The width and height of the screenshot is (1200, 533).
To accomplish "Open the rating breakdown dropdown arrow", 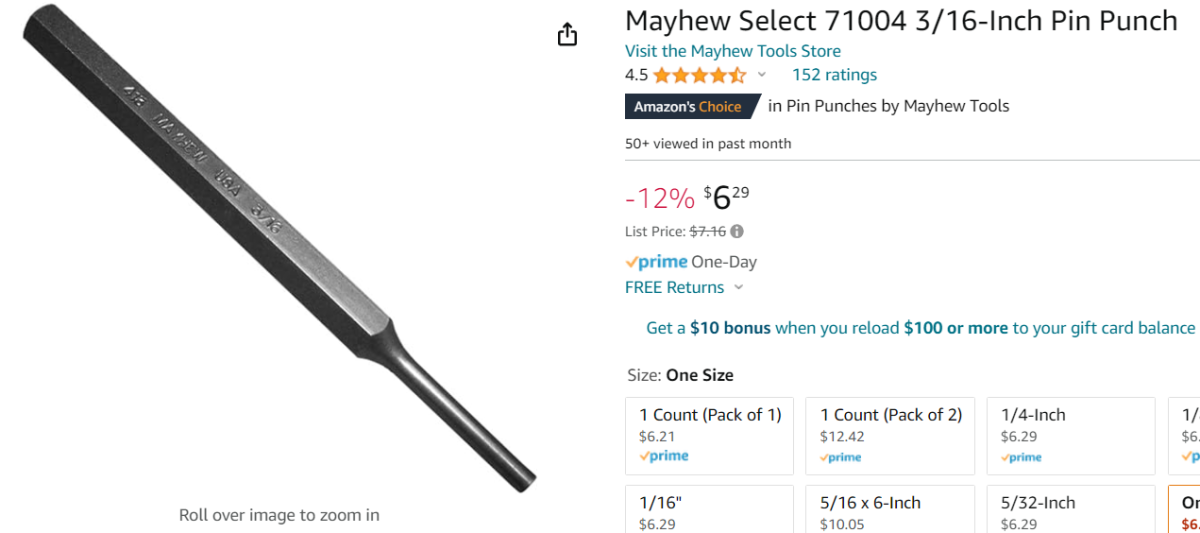I will (x=762, y=75).
